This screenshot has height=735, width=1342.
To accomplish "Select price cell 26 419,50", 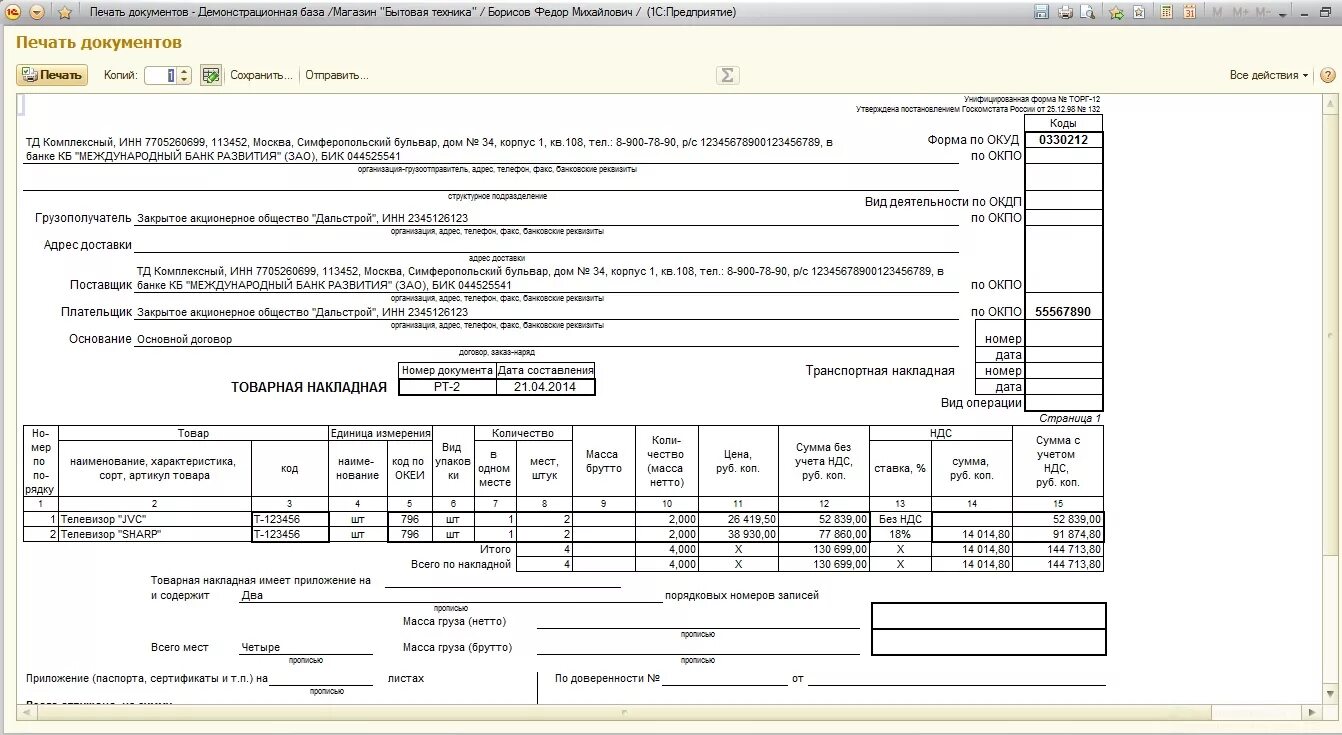I will click(738, 519).
